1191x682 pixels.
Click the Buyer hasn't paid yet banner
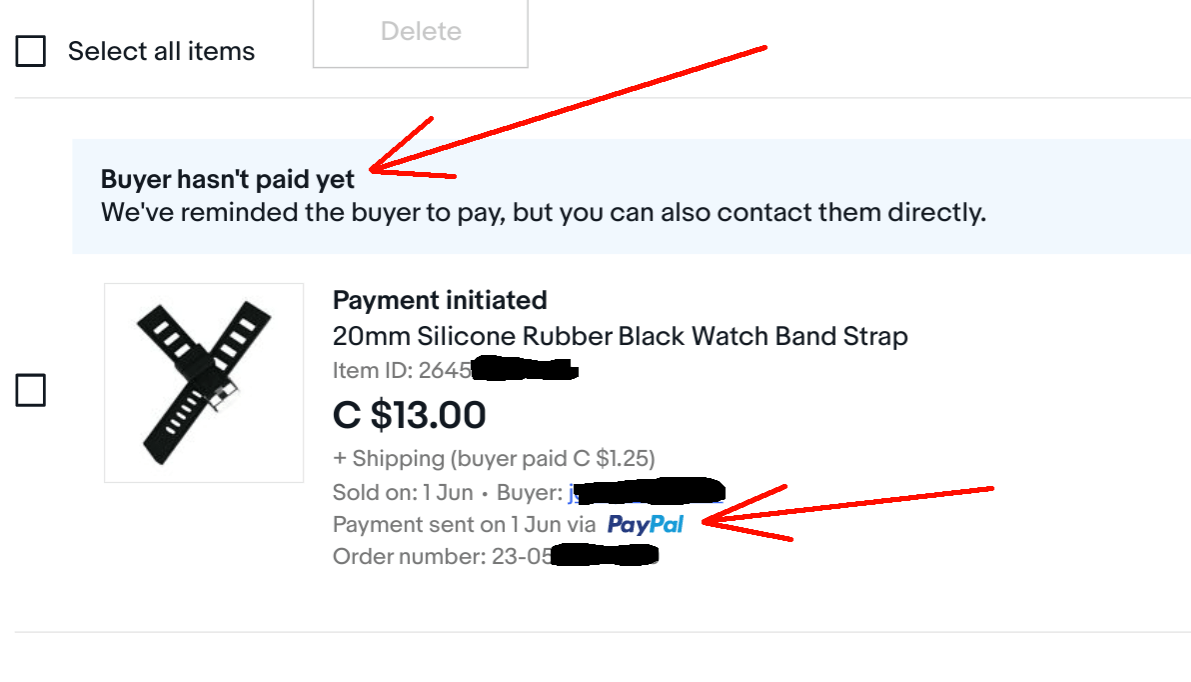[x=227, y=178]
